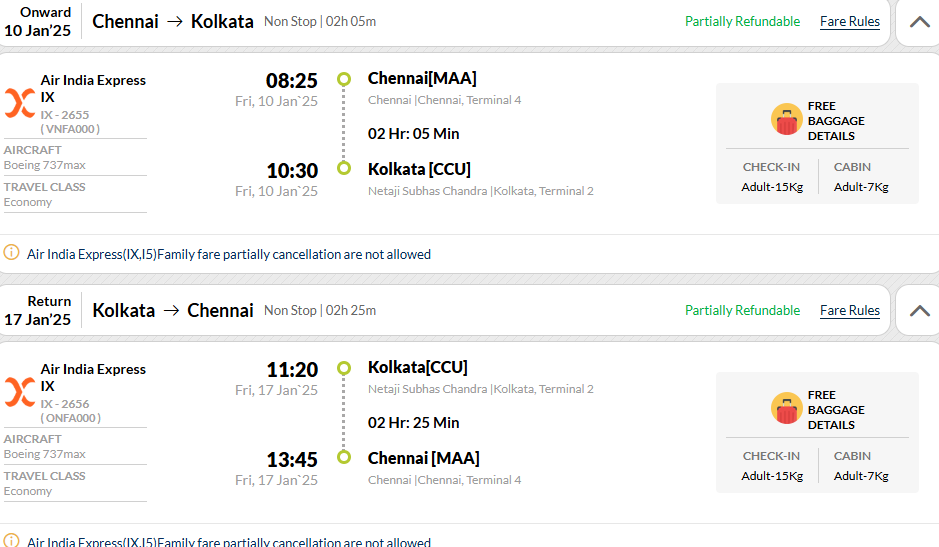939x547 pixels.
Task: Open Fare Rules for the return flight
Action: click(850, 310)
